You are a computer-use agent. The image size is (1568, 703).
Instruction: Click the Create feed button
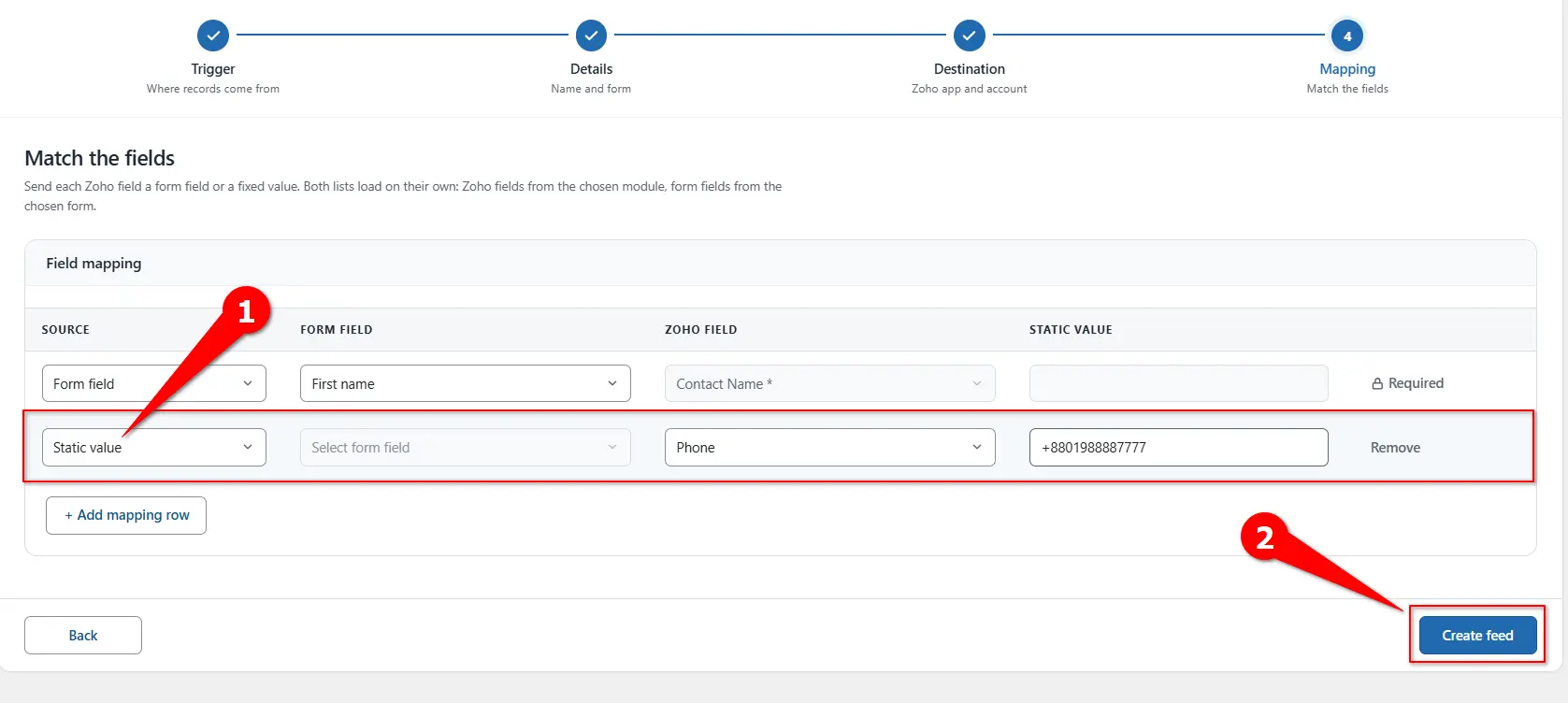1477,635
